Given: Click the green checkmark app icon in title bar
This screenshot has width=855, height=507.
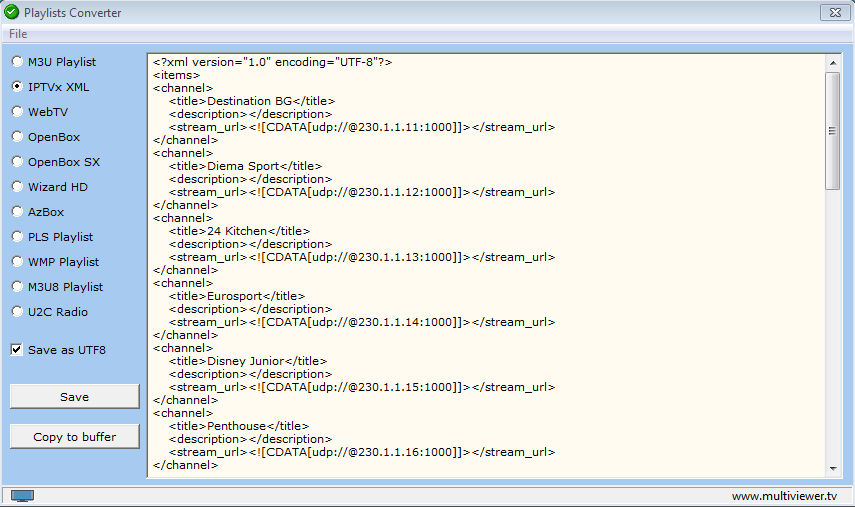Looking at the screenshot, I should point(11,13).
